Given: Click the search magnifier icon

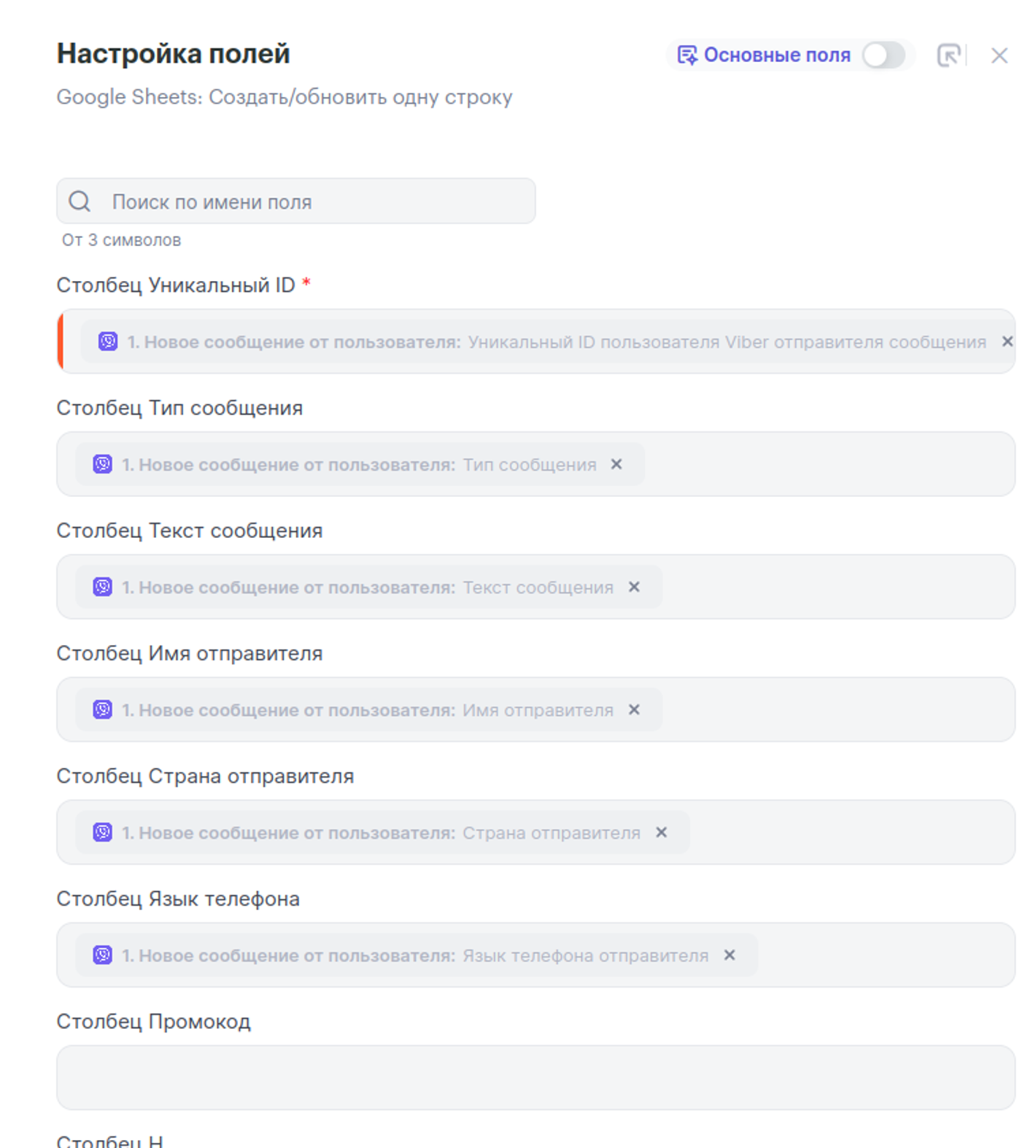Looking at the screenshot, I should [80, 201].
